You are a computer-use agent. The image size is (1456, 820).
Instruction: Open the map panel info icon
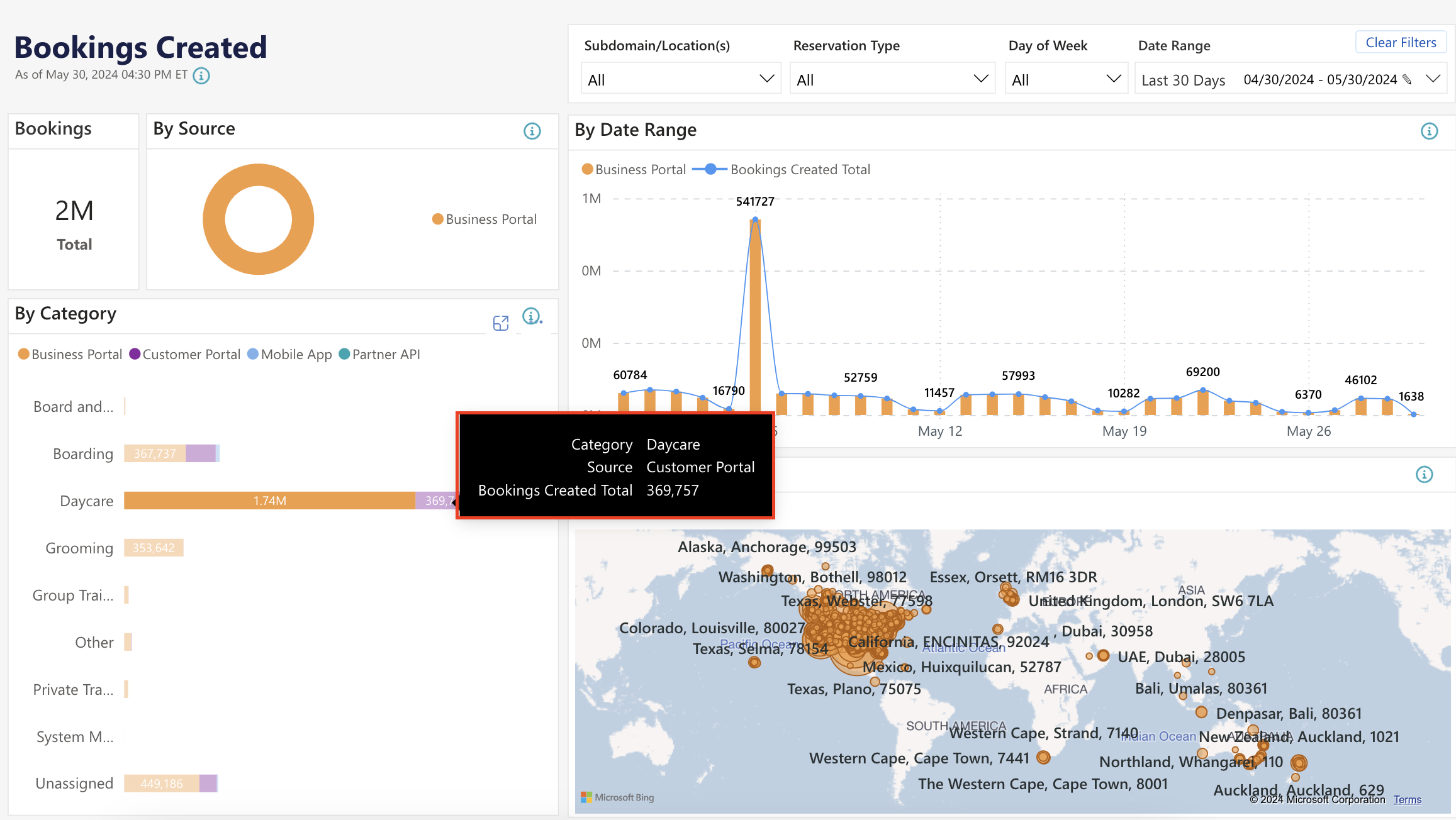(x=1425, y=474)
